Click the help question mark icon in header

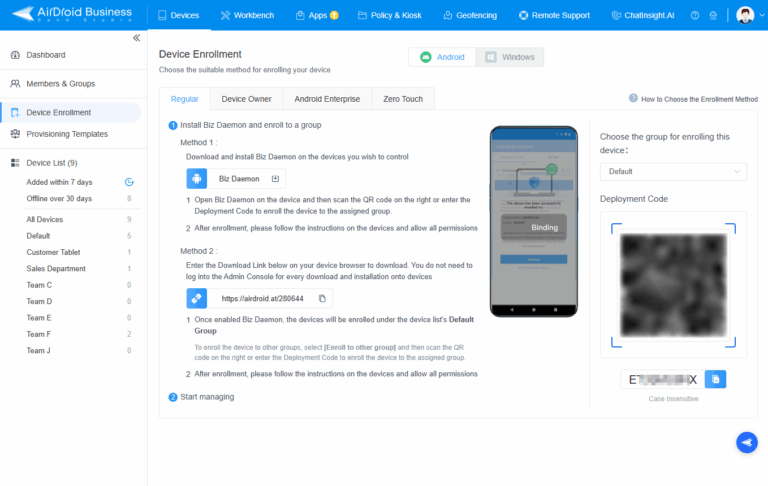pos(695,15)
